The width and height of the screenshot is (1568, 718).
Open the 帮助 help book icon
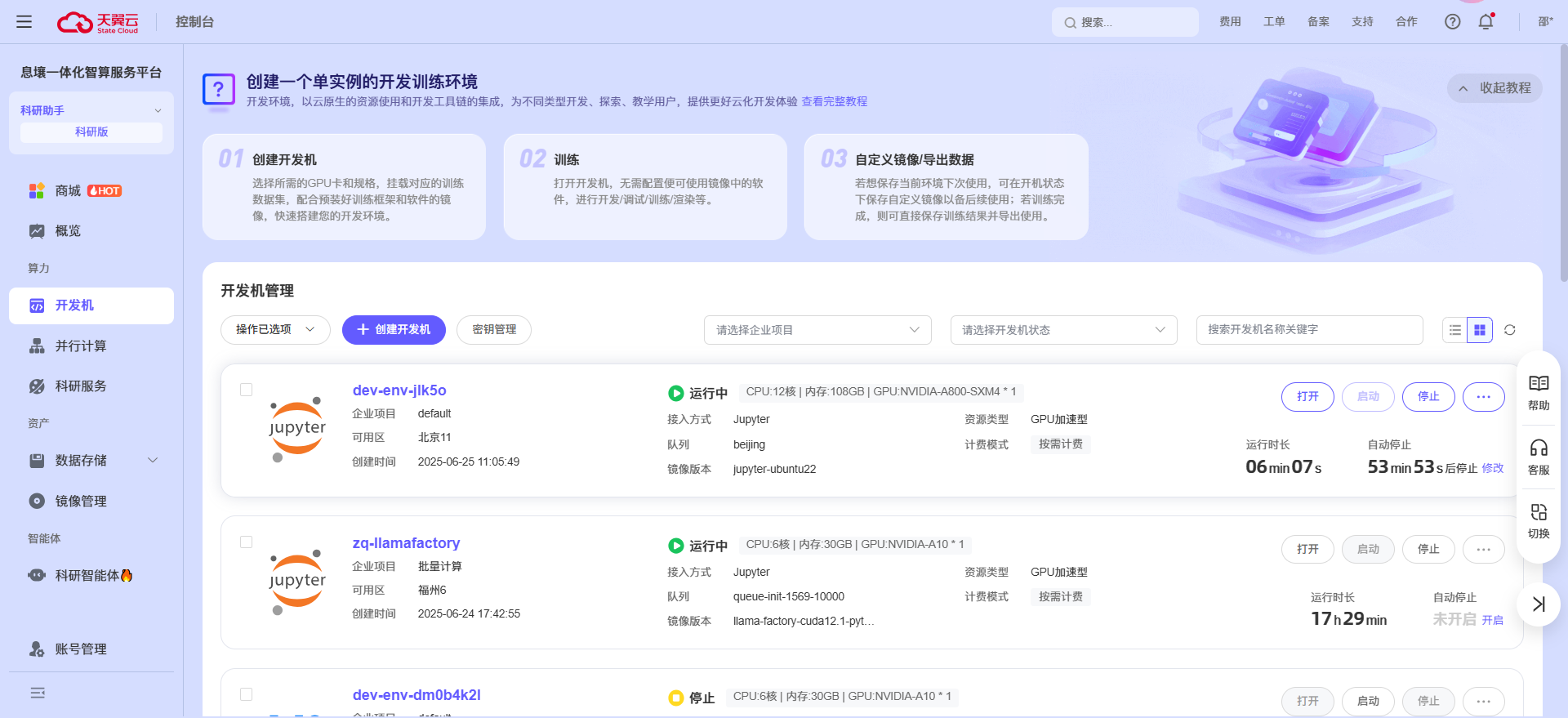(x=1539, y=393)
